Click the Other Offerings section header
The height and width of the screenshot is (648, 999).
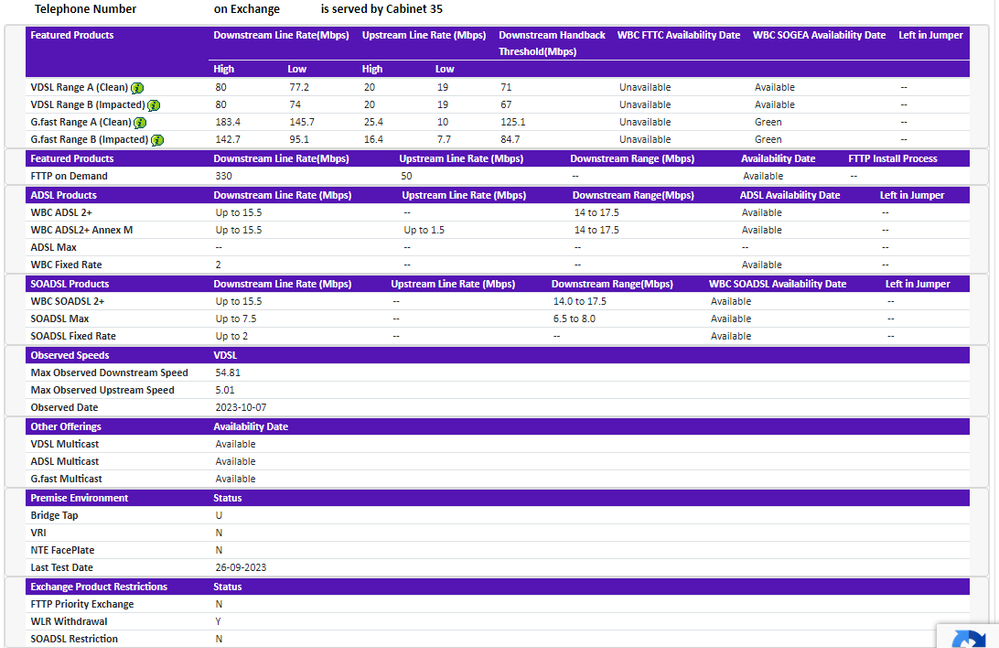point(65,426)
